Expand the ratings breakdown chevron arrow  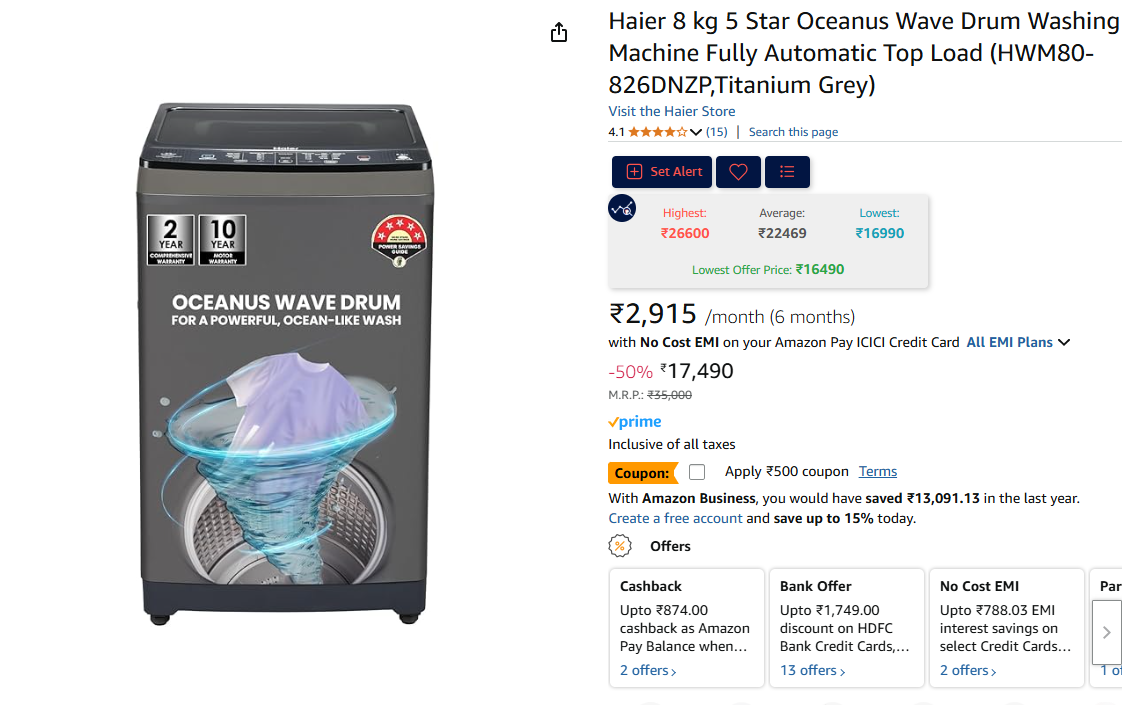[x=696, y=132]
